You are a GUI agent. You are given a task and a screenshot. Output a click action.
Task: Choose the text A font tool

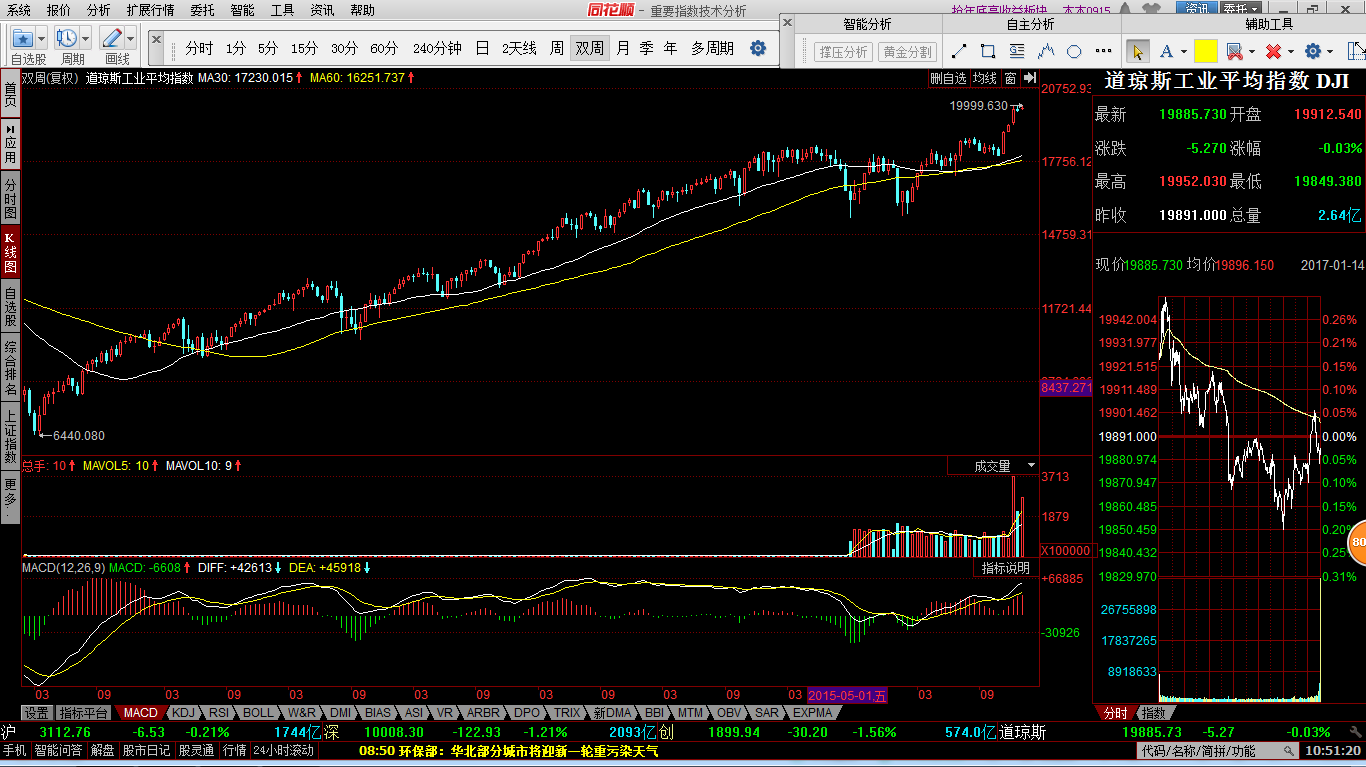(1167, 51)
